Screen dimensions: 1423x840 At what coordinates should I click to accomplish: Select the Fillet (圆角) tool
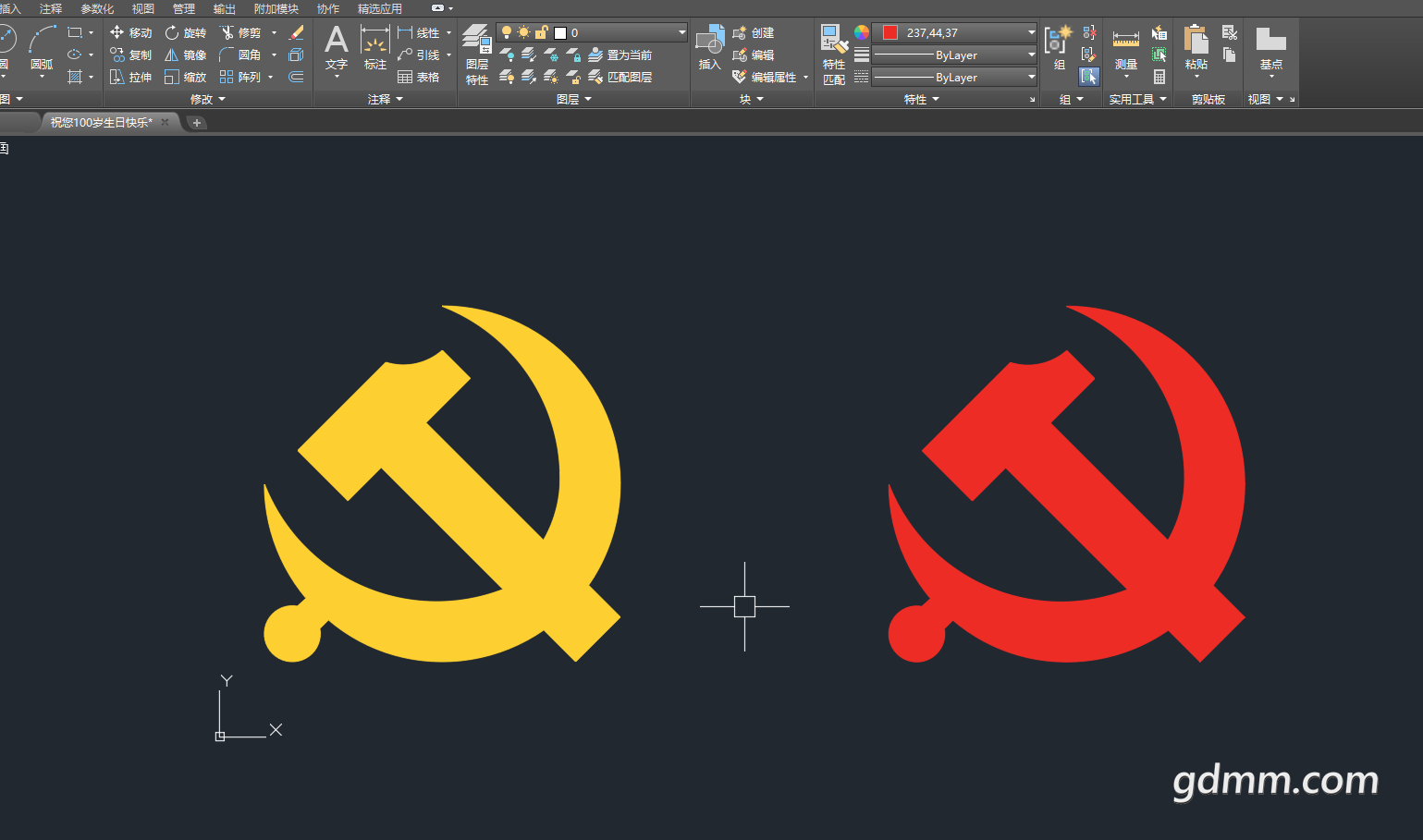240,55
